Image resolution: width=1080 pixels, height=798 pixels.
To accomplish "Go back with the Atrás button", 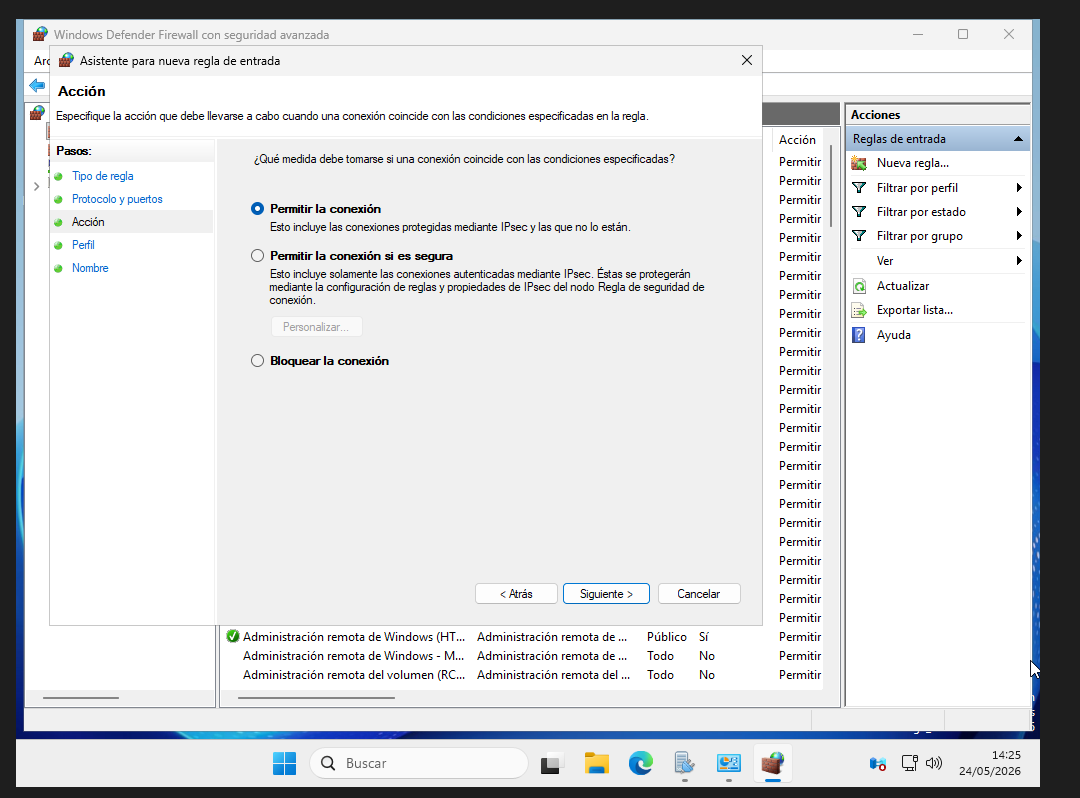I will point(516,594).
